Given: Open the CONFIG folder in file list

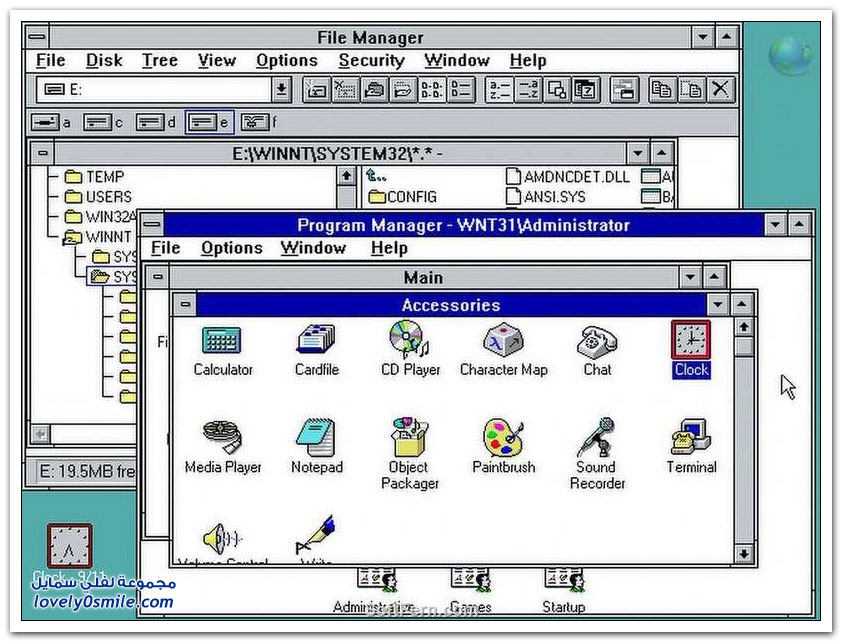Looking at the screenshot, I should (403, 197).
